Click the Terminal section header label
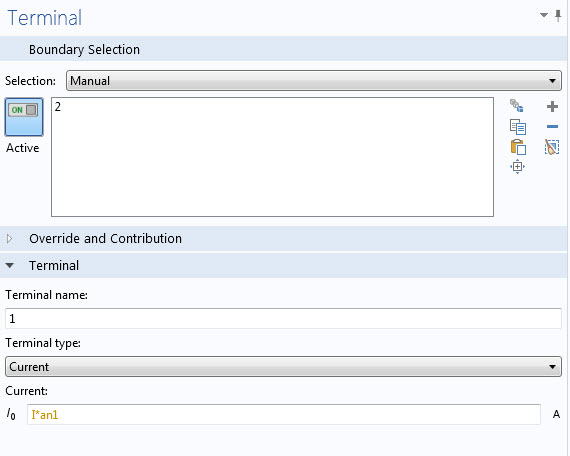Viewport: 570px width, 456px height. tap(54, 265)
